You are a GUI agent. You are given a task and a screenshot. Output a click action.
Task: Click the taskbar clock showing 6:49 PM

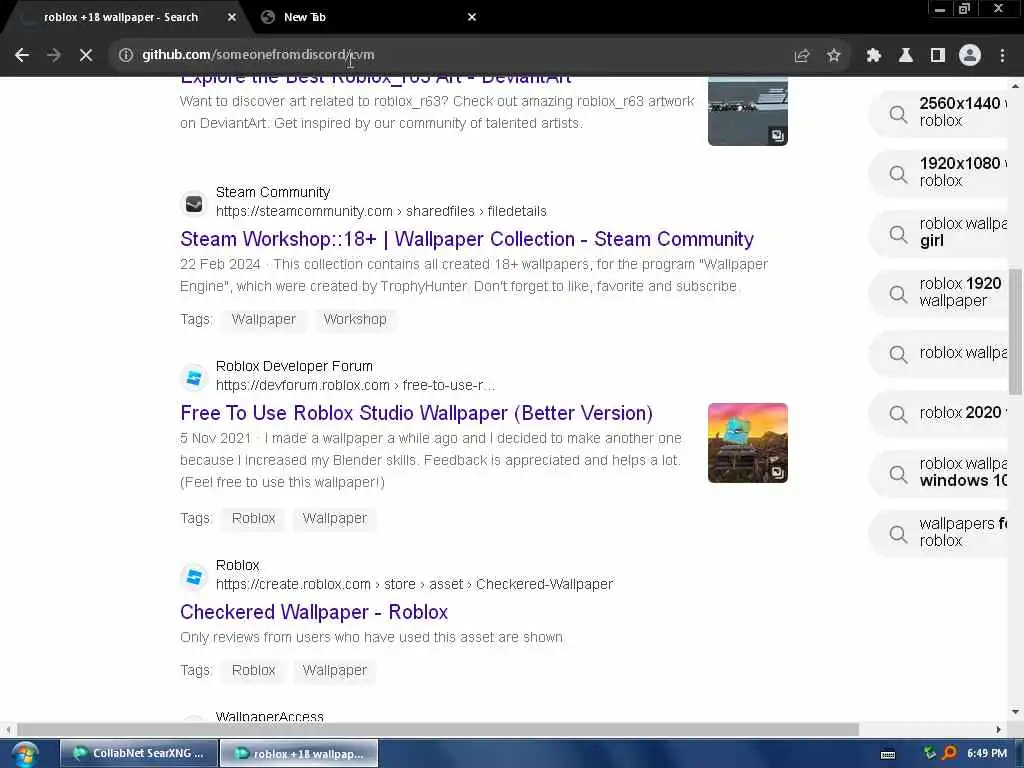pyautogui.click(x=987, y=754)
